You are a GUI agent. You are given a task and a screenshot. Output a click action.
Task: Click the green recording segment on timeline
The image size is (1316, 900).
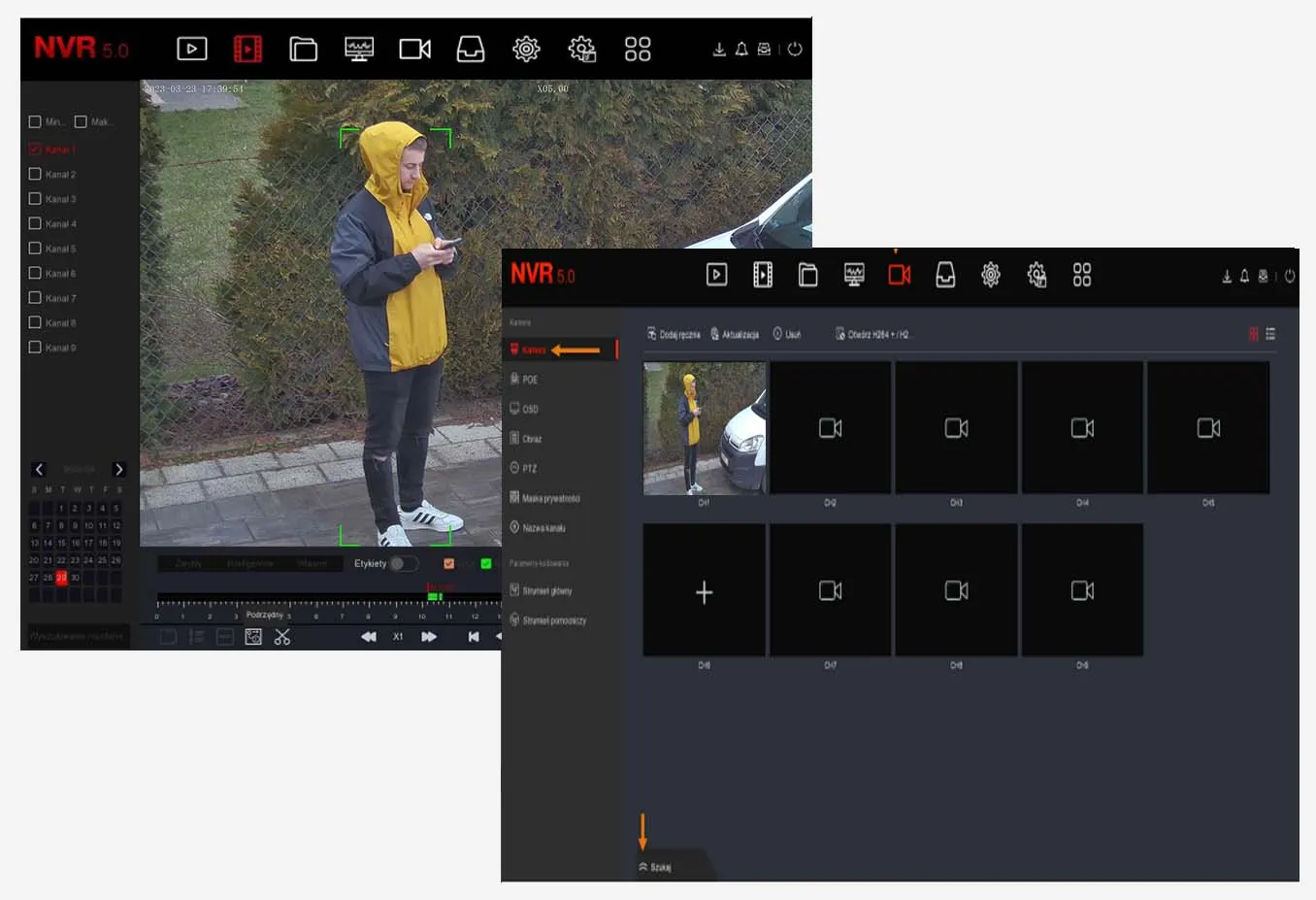(x=435, y=596)
